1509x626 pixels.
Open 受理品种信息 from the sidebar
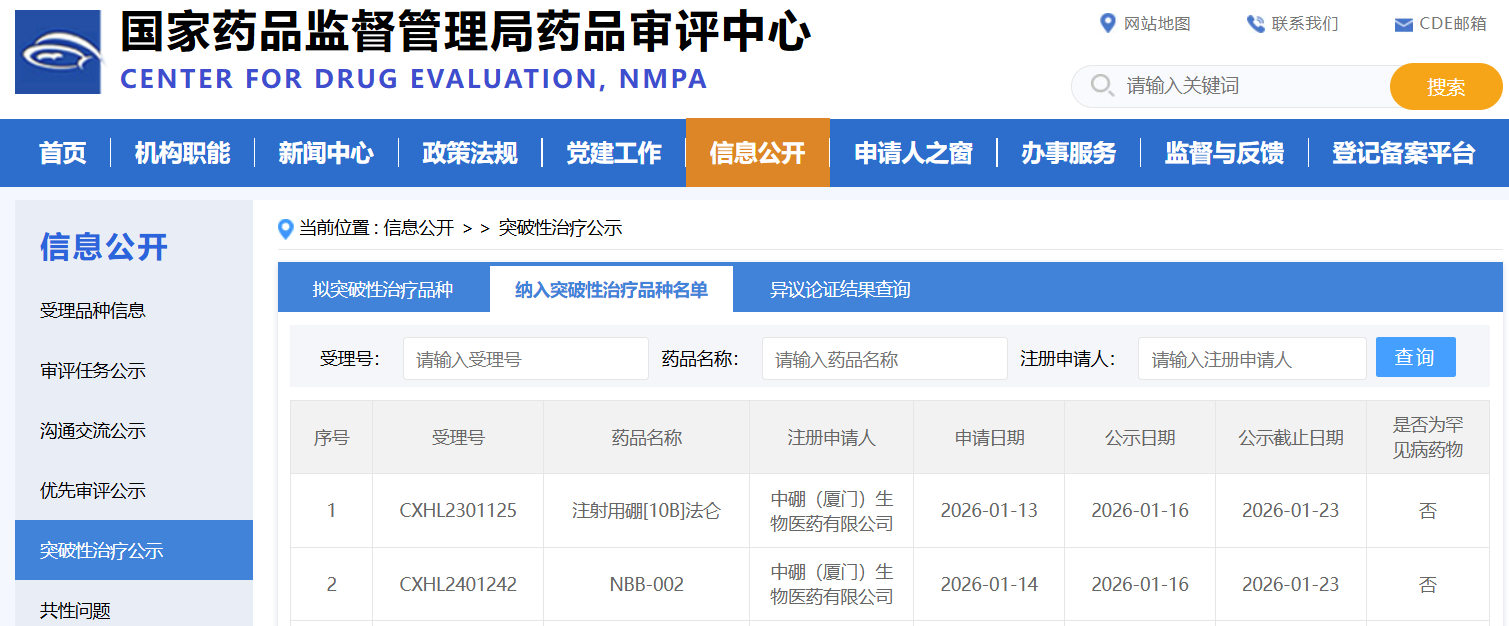click(92, 310)
